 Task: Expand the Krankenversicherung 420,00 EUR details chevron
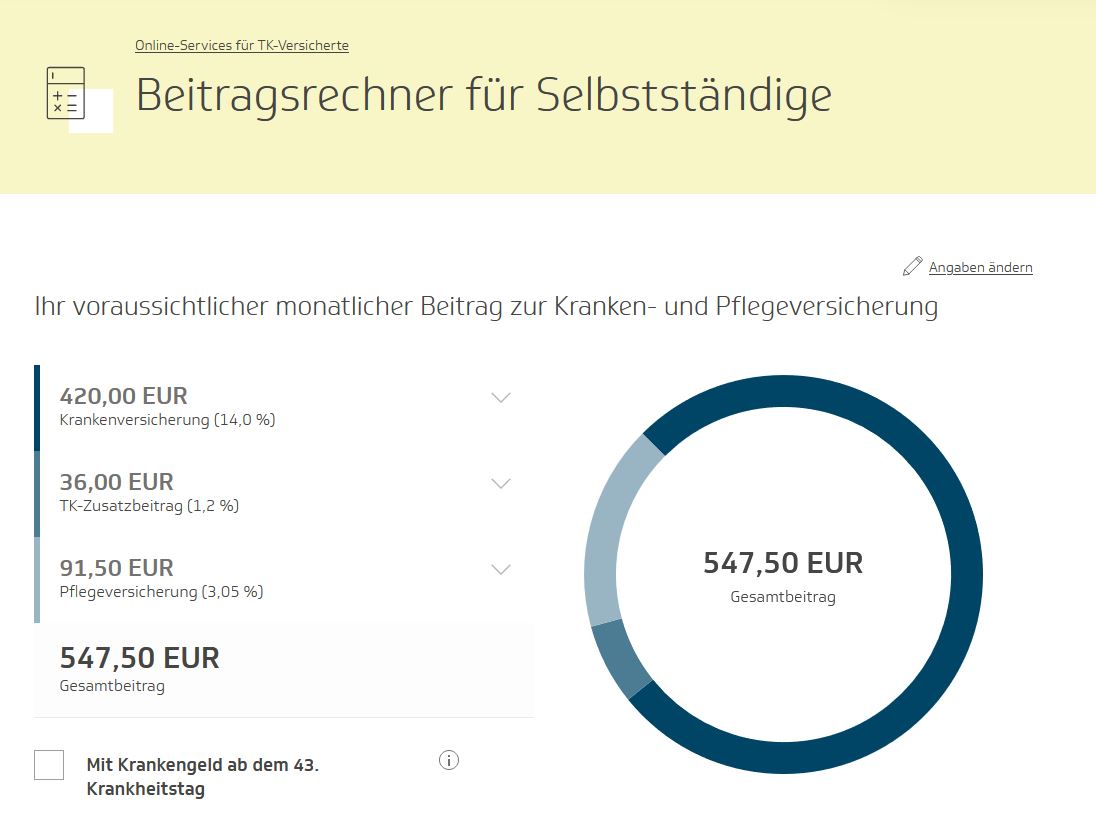click(501, 398)
